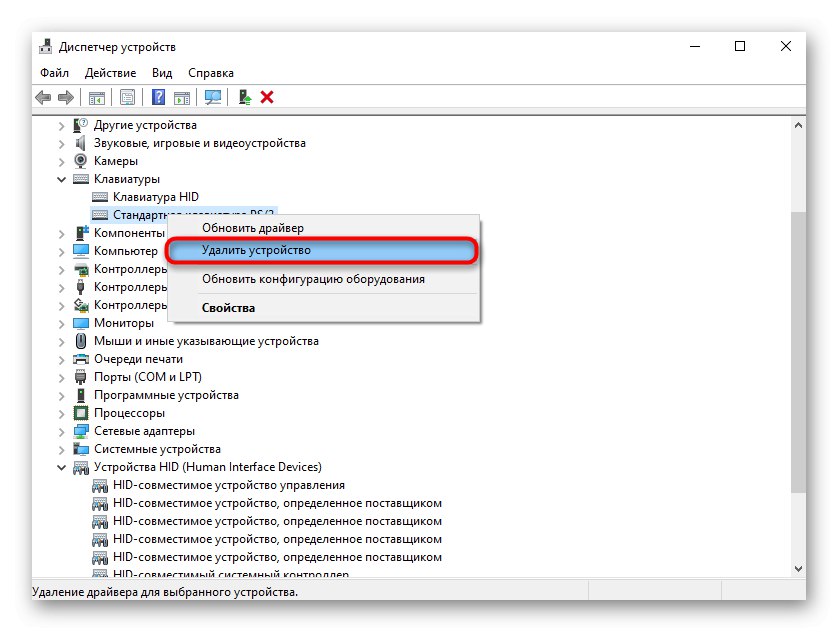Expand Мыши и иные указывающие устройства
This screenshot has height=632, width=838.
61,342
